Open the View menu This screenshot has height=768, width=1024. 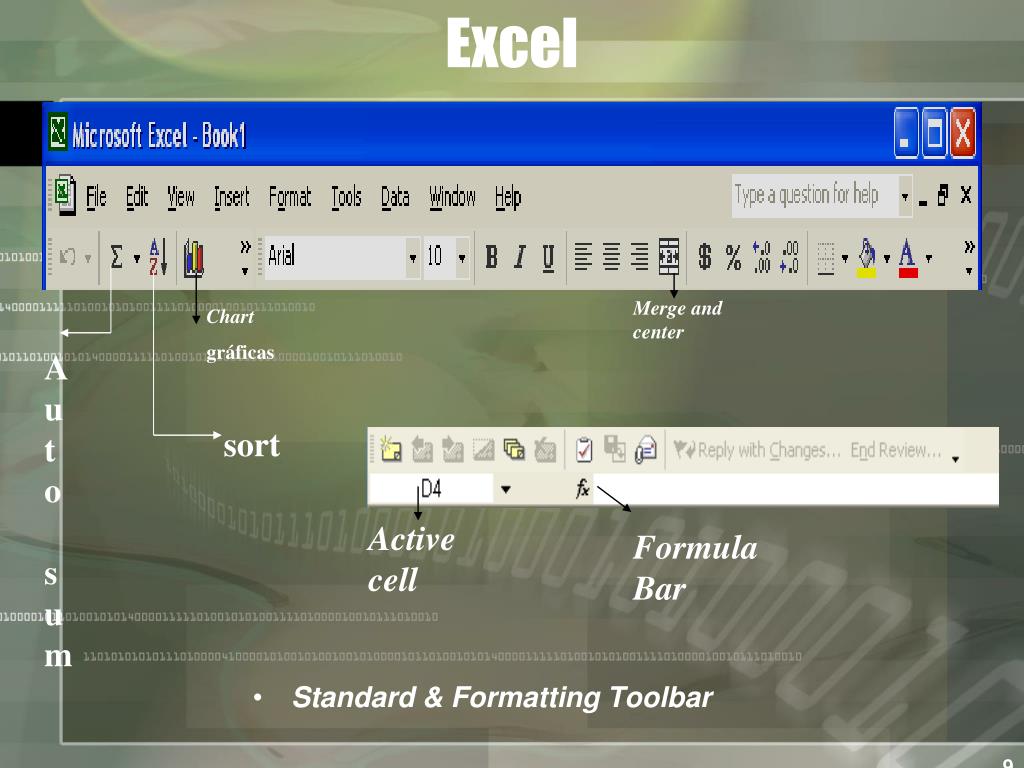181,196
